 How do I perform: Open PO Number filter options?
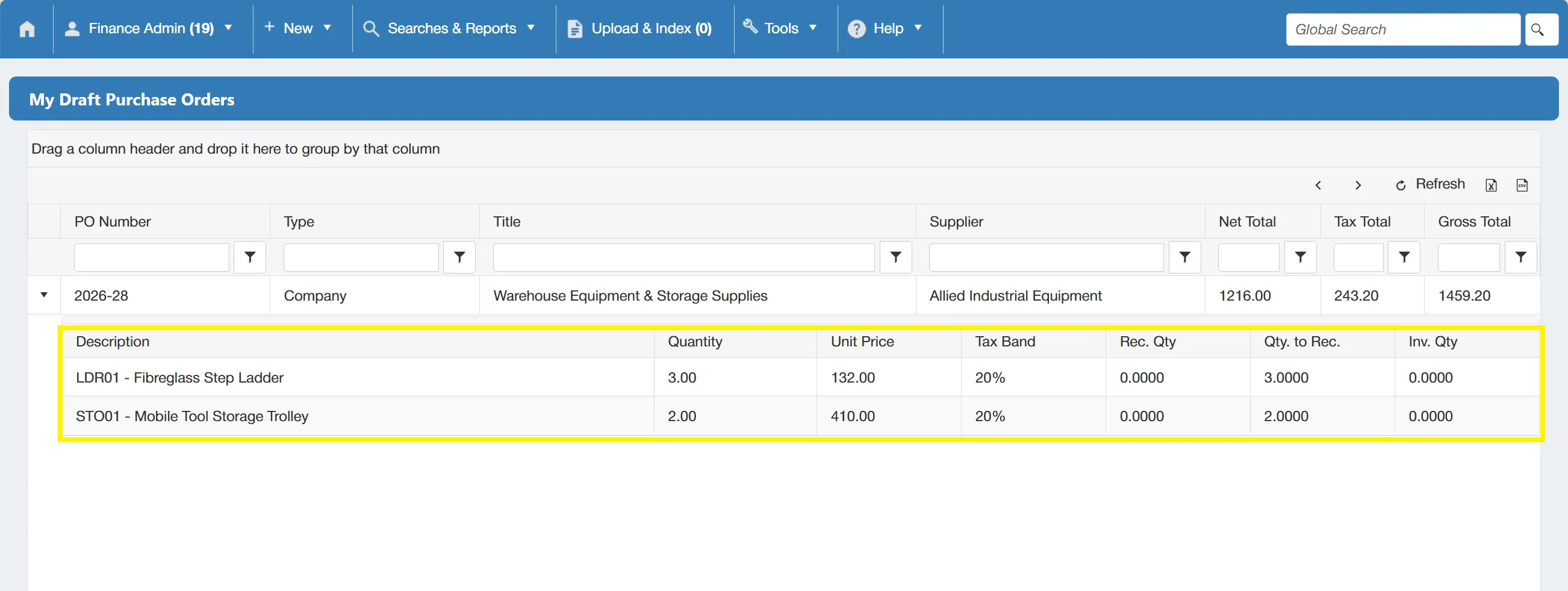tap(249, 257)
